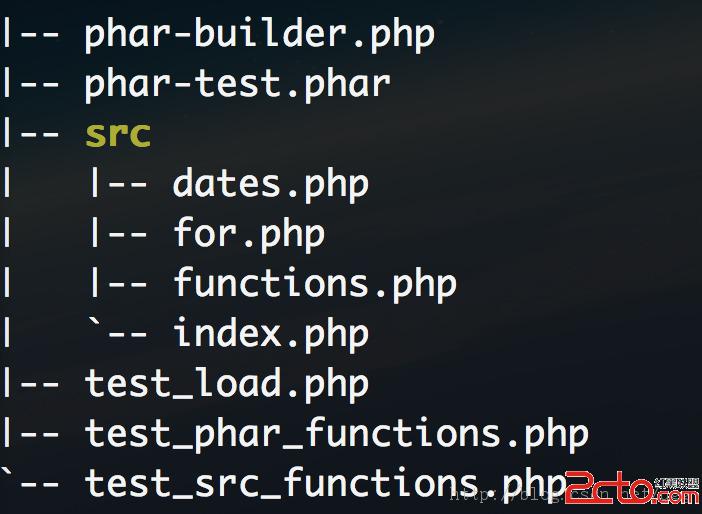Click index.php in src folder
This screenshot has height=514, width=702.
(270, 334)
